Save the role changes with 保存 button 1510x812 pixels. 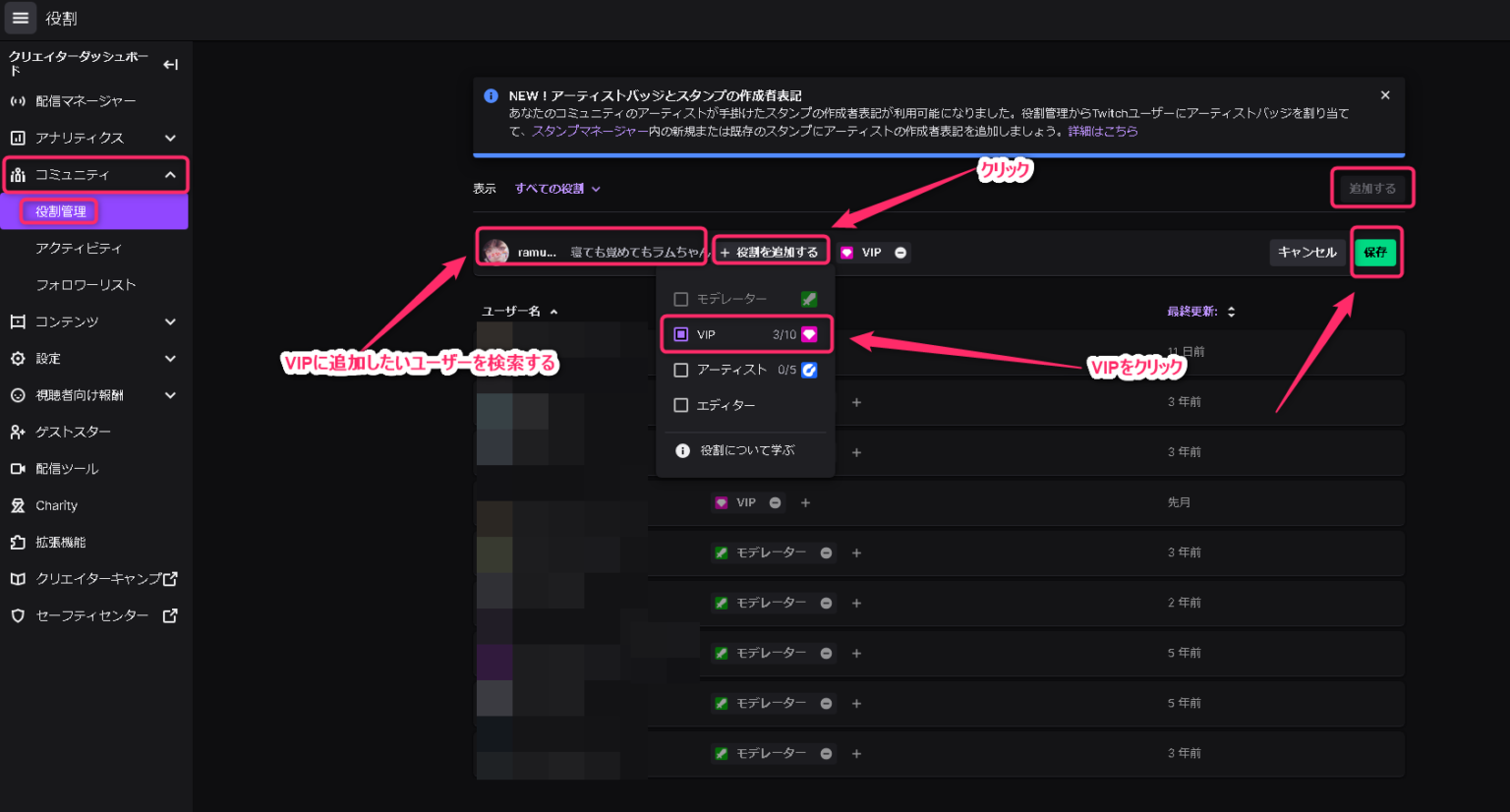[1376, 253]
